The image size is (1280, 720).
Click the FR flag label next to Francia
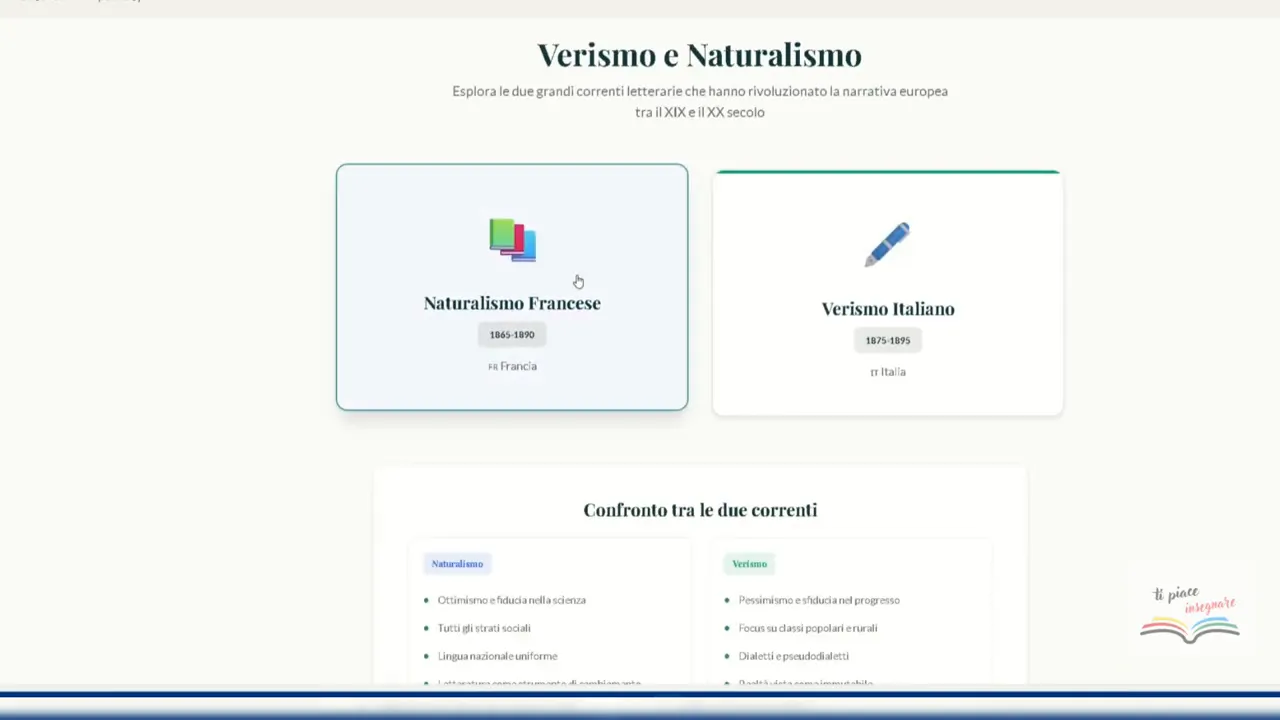click(493, 367)
